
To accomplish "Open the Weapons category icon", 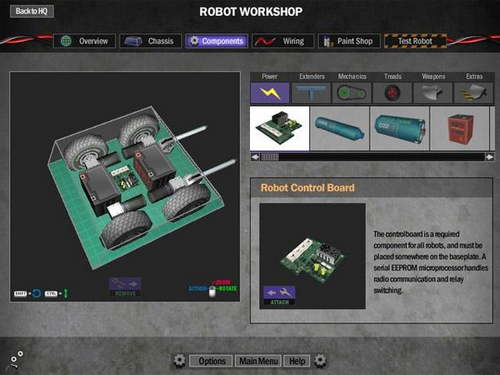I will click(x=433, y=93).
